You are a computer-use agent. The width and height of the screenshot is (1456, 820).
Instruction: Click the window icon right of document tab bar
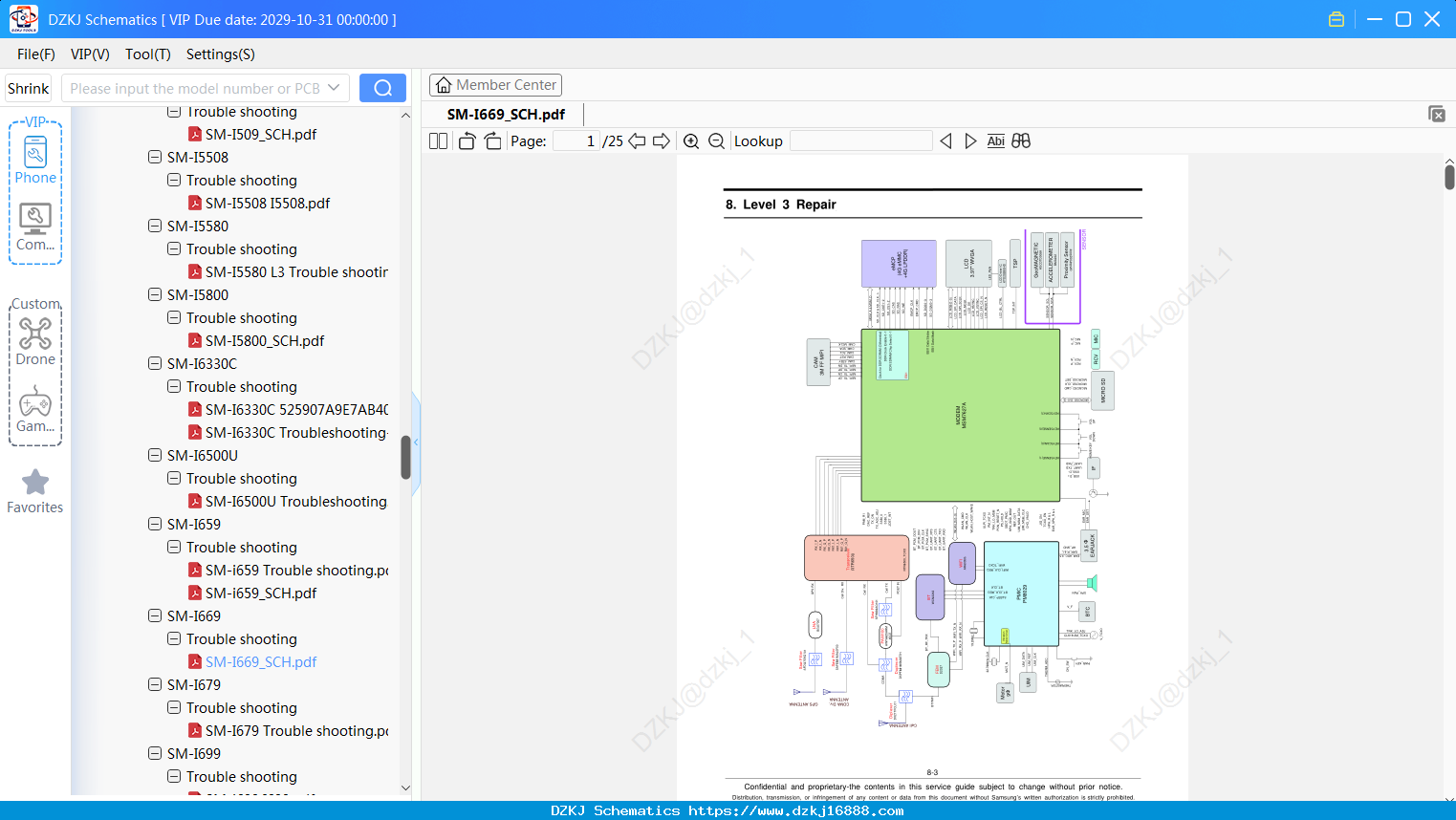1437,114
